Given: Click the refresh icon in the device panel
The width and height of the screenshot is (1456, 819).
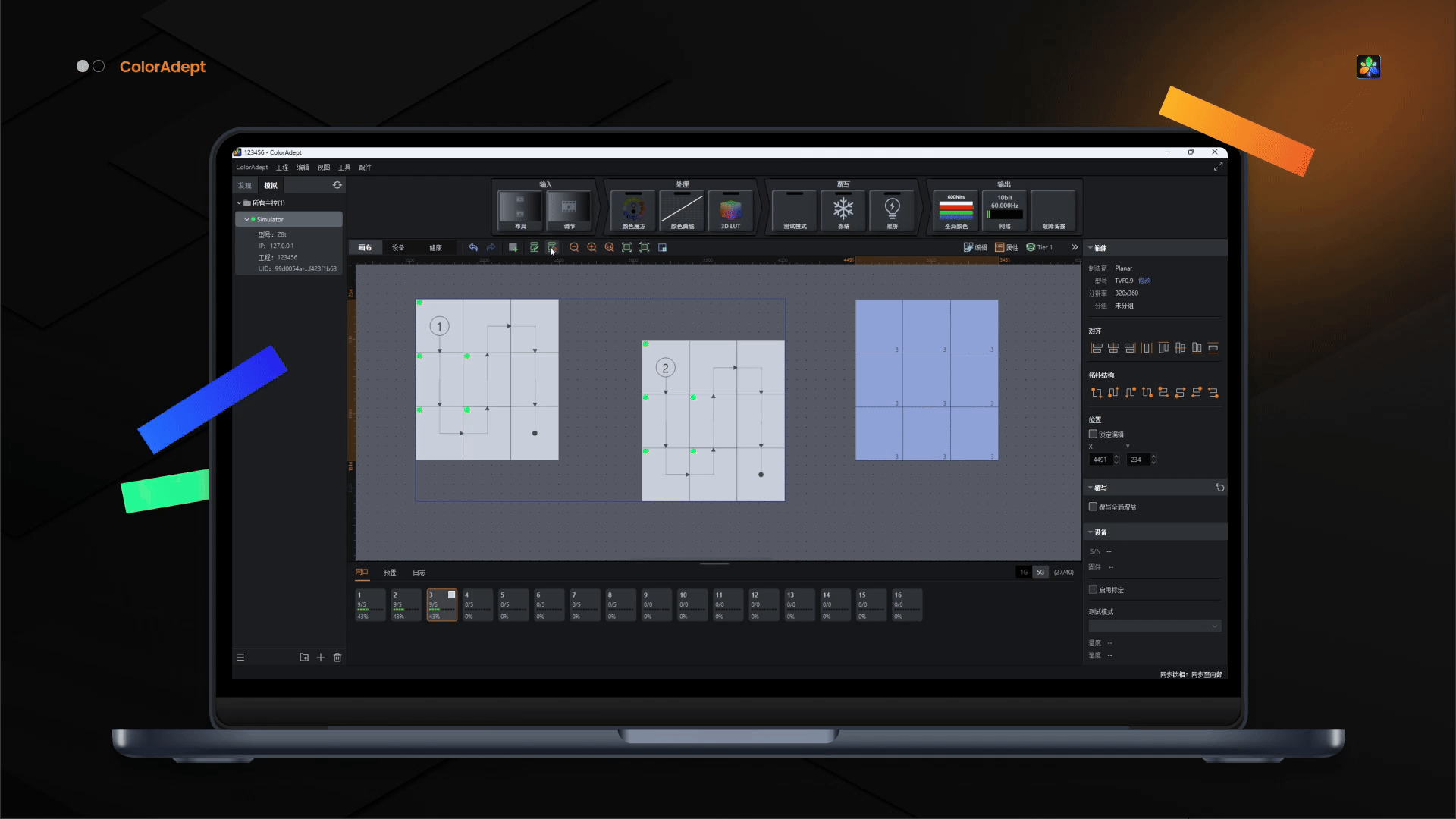Looking at the screenshot, I should (x=337, y=185).
